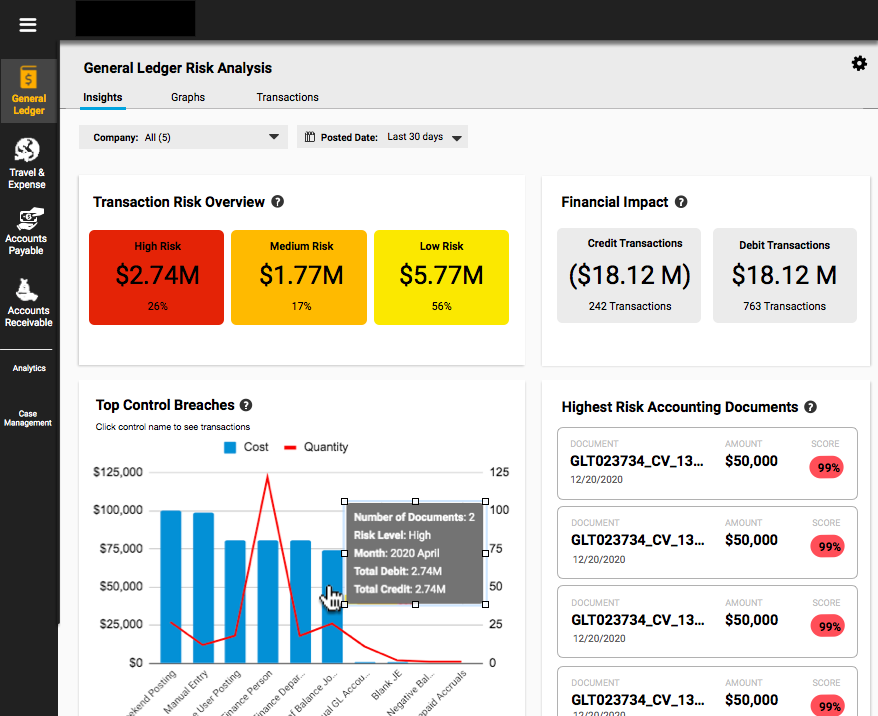Click the Number of Documents: 2 tooltip
The image size is (878, 716).
pyautogui.click(x=415, y=553)
